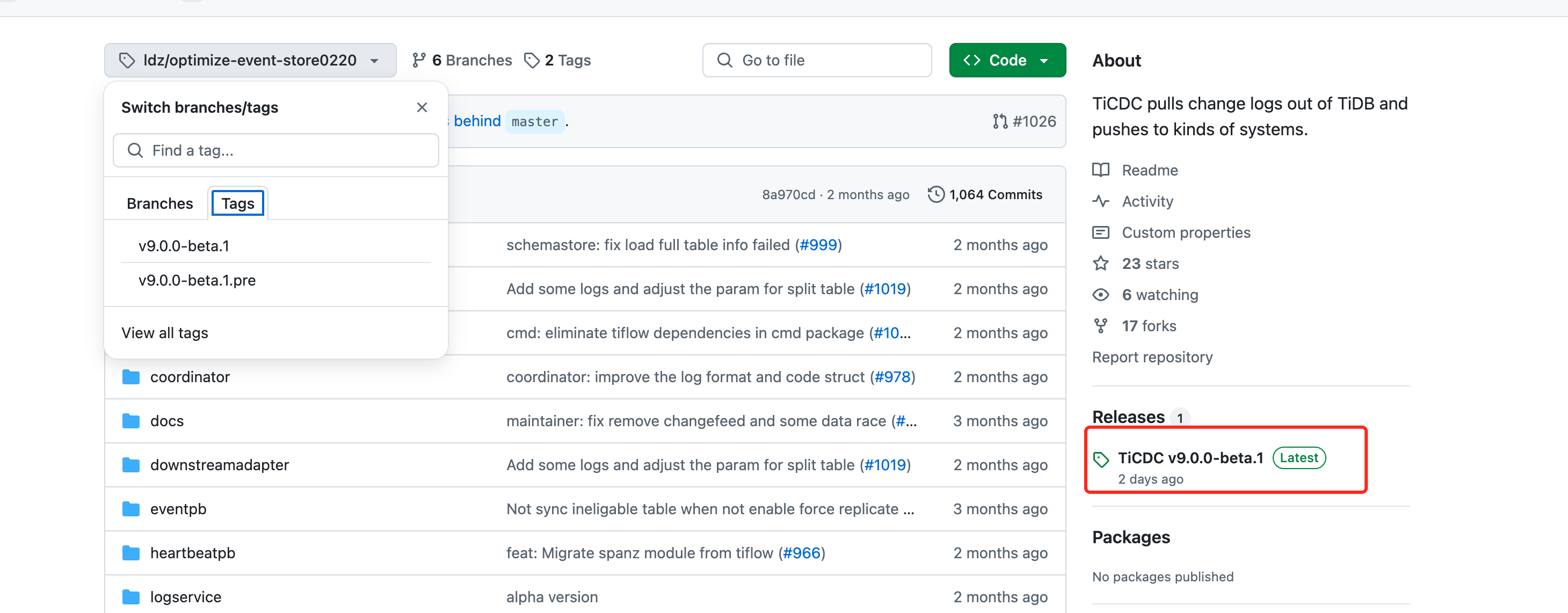Click the folder icon for downstreamadapter
This screenshot has height=613, width=1568.
[131, 465]
